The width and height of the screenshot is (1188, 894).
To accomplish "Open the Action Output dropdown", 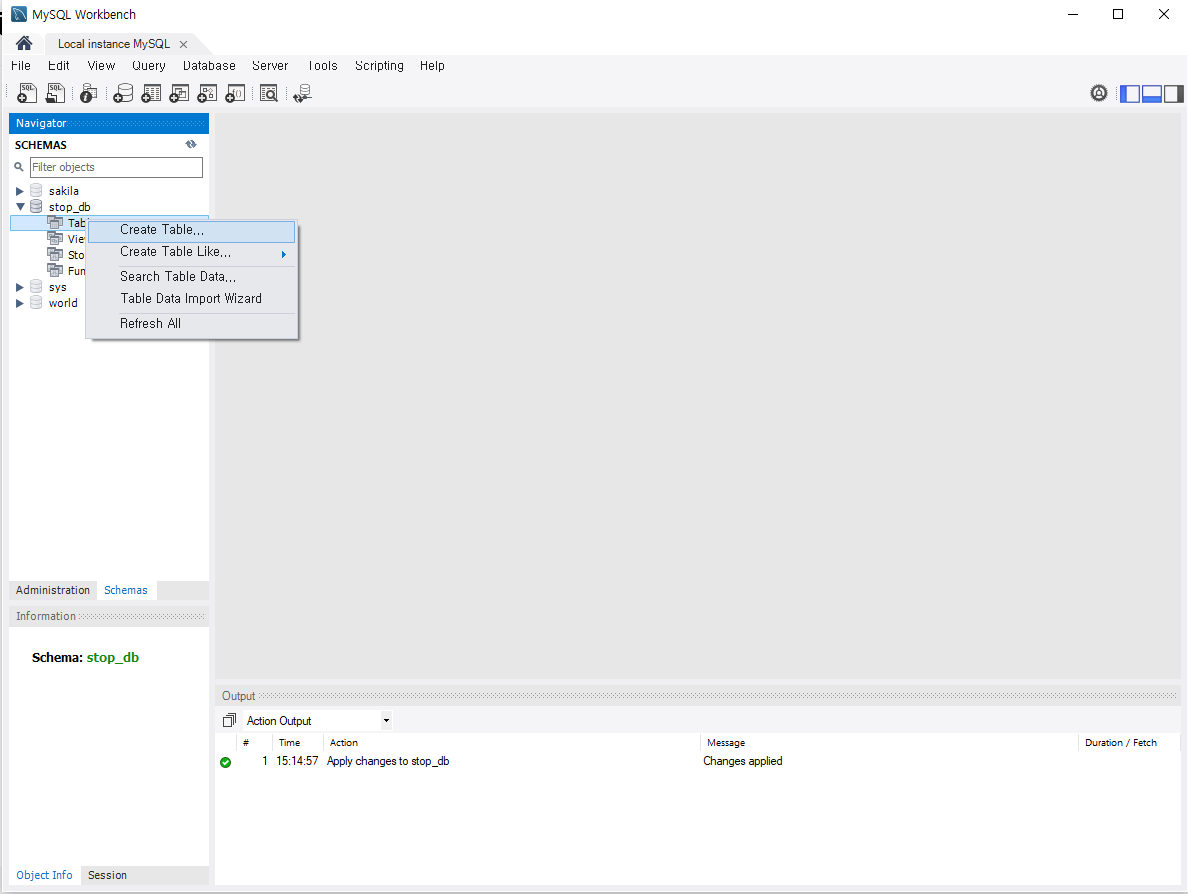I will coord(386,721).
